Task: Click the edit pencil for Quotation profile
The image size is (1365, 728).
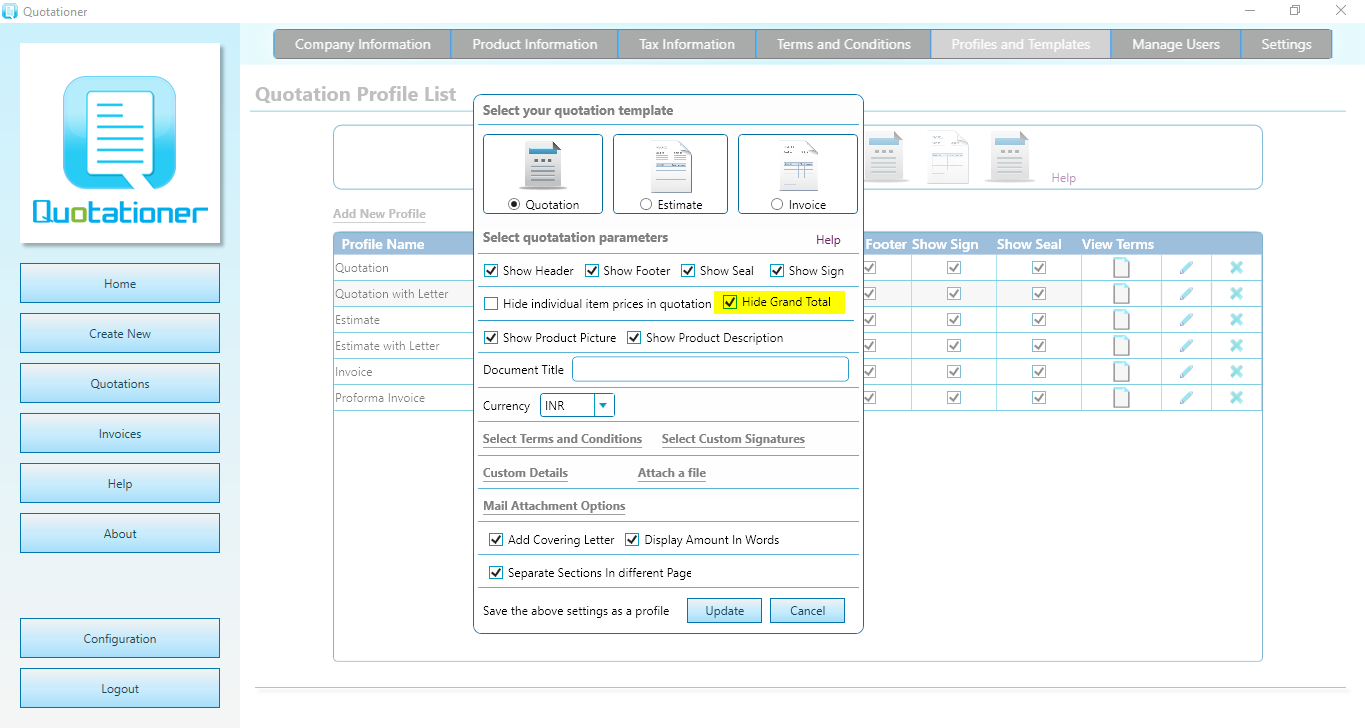Action: click(x=1186, y=267)
